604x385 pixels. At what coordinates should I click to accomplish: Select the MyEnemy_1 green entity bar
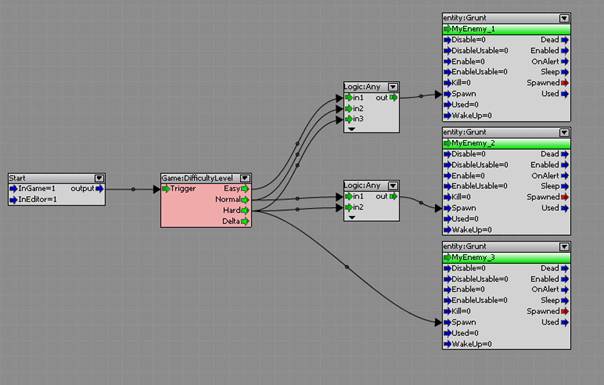506,29
